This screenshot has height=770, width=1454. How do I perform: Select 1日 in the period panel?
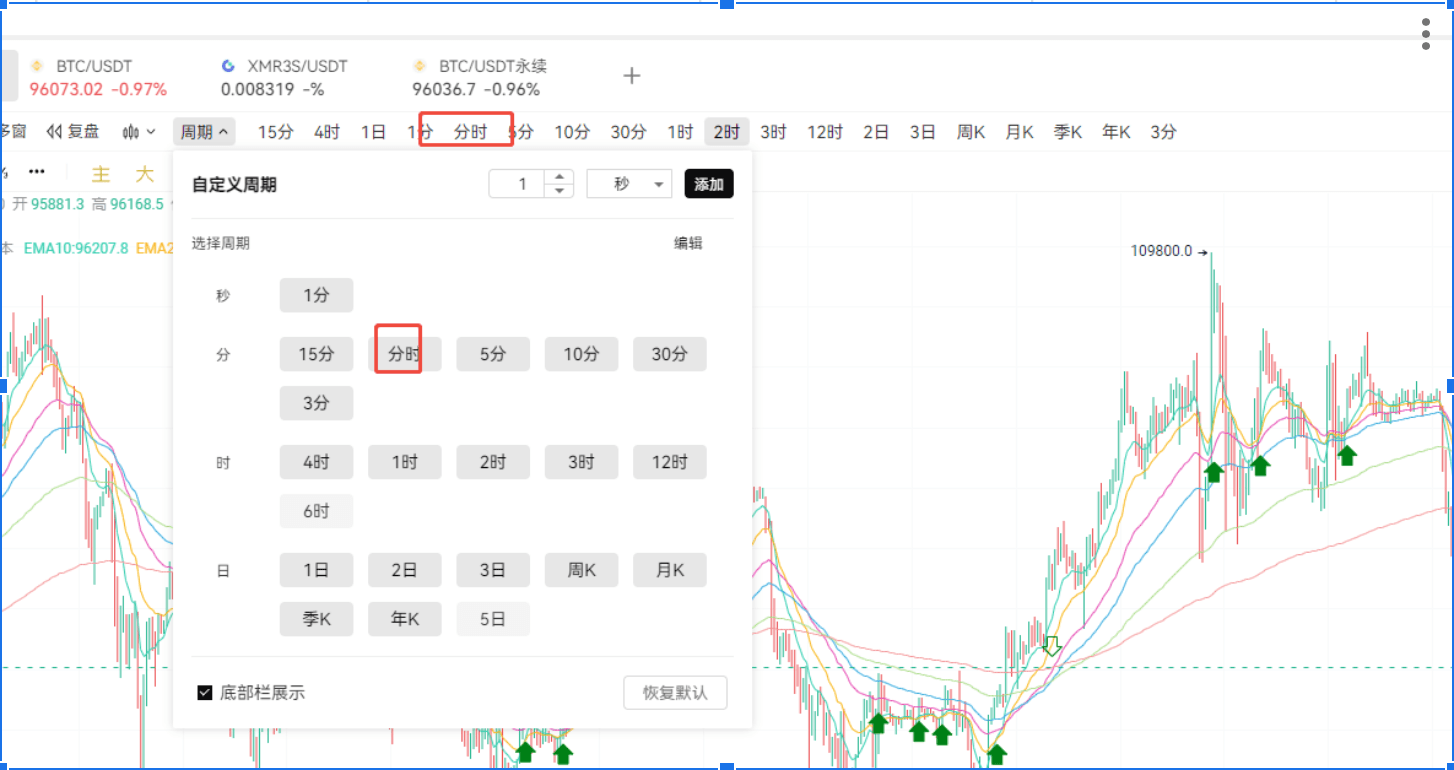pyautogui.click(x=316, y=570)
